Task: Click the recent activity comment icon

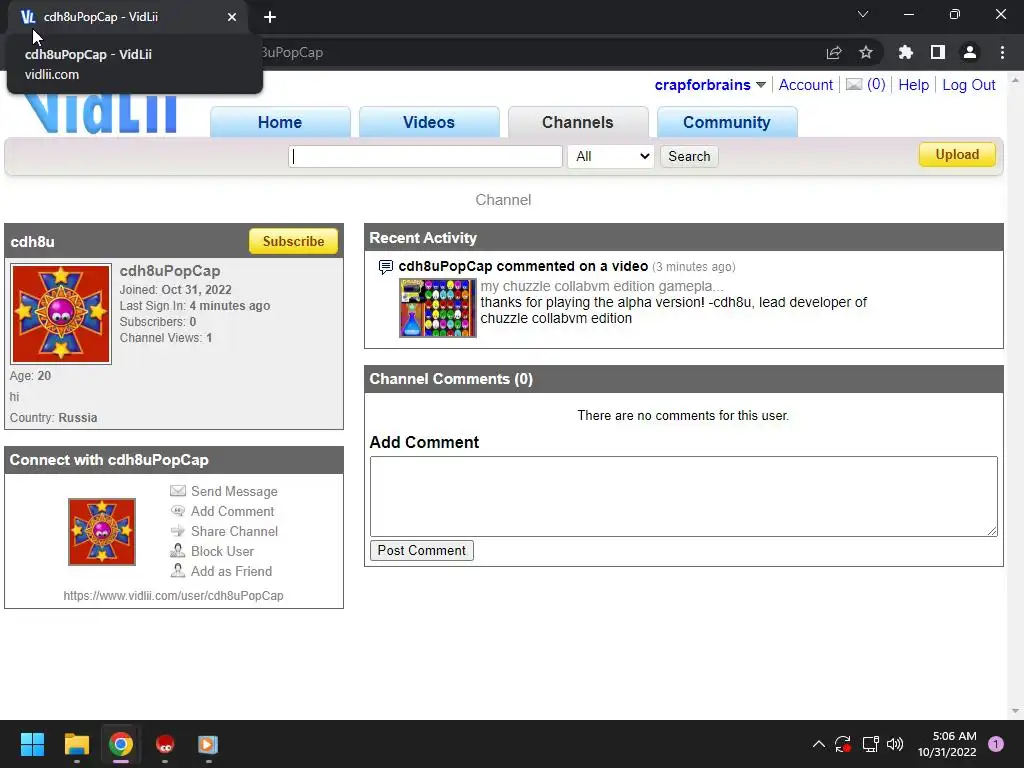Action: pos(386,266)
